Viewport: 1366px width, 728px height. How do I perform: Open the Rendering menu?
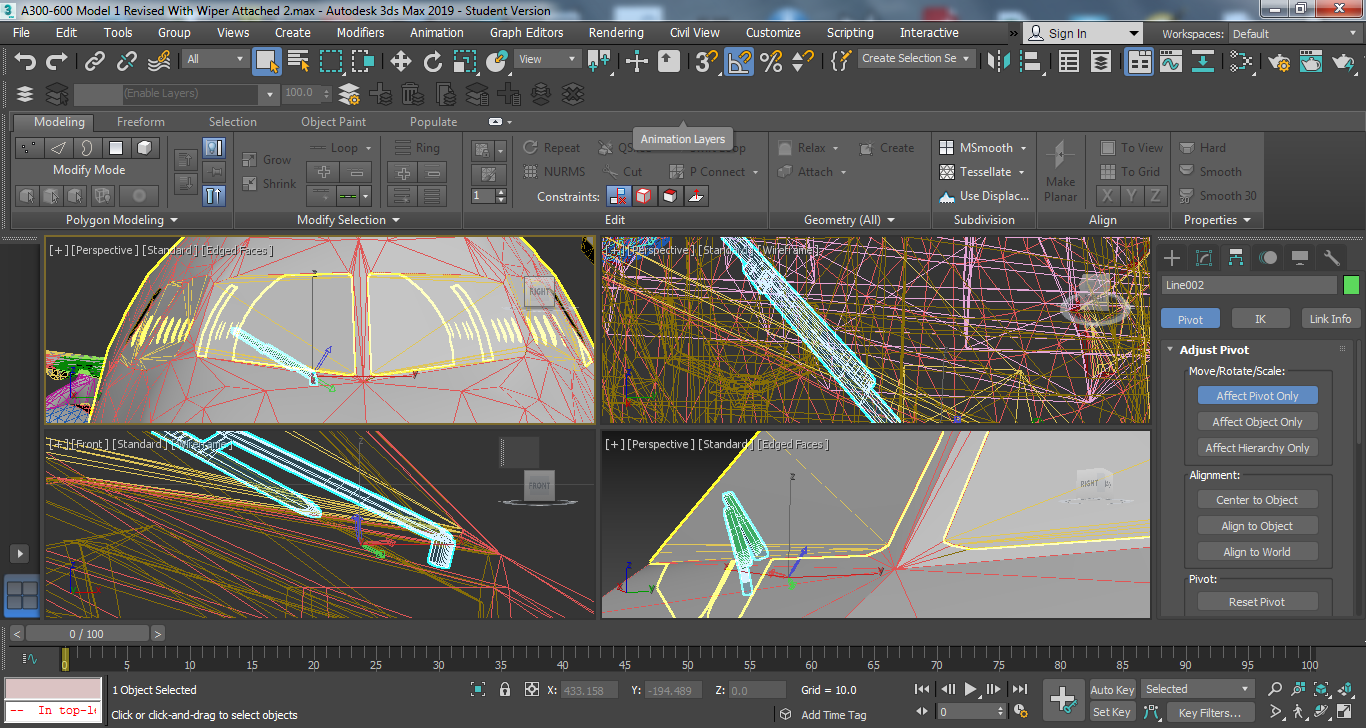[615, 32]
